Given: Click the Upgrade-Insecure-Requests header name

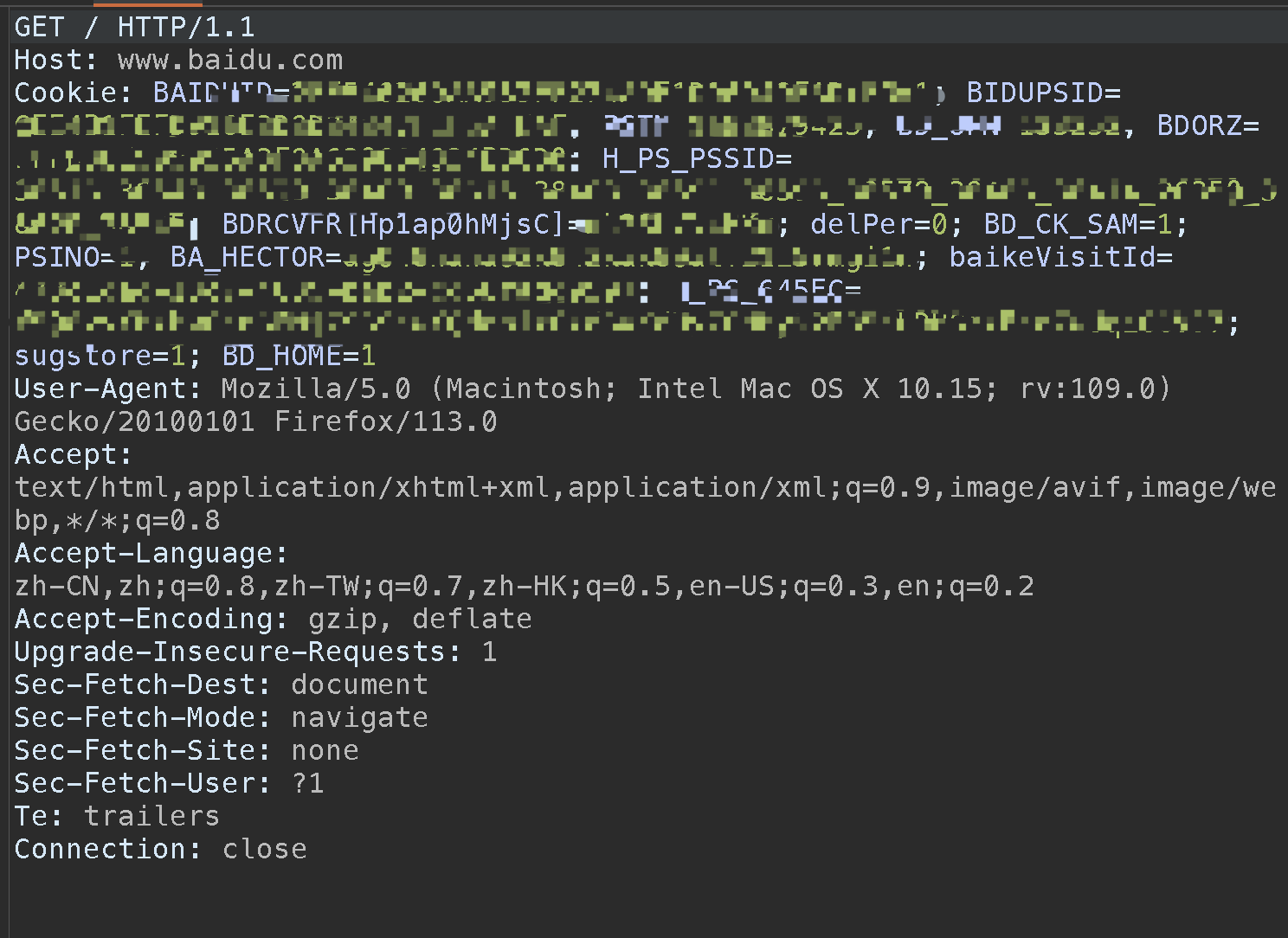Looking at the screenshot, I should pos(230,652).
